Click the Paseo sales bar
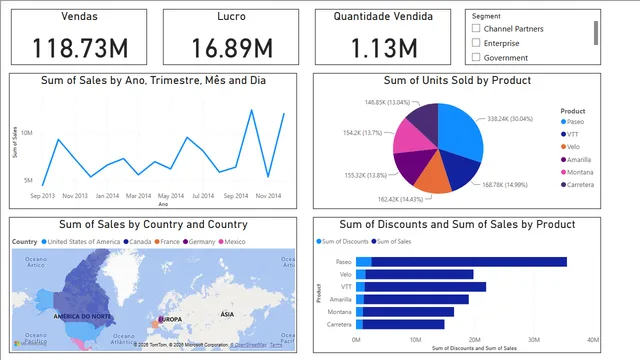Screen dimensions: 640x360 469,262
